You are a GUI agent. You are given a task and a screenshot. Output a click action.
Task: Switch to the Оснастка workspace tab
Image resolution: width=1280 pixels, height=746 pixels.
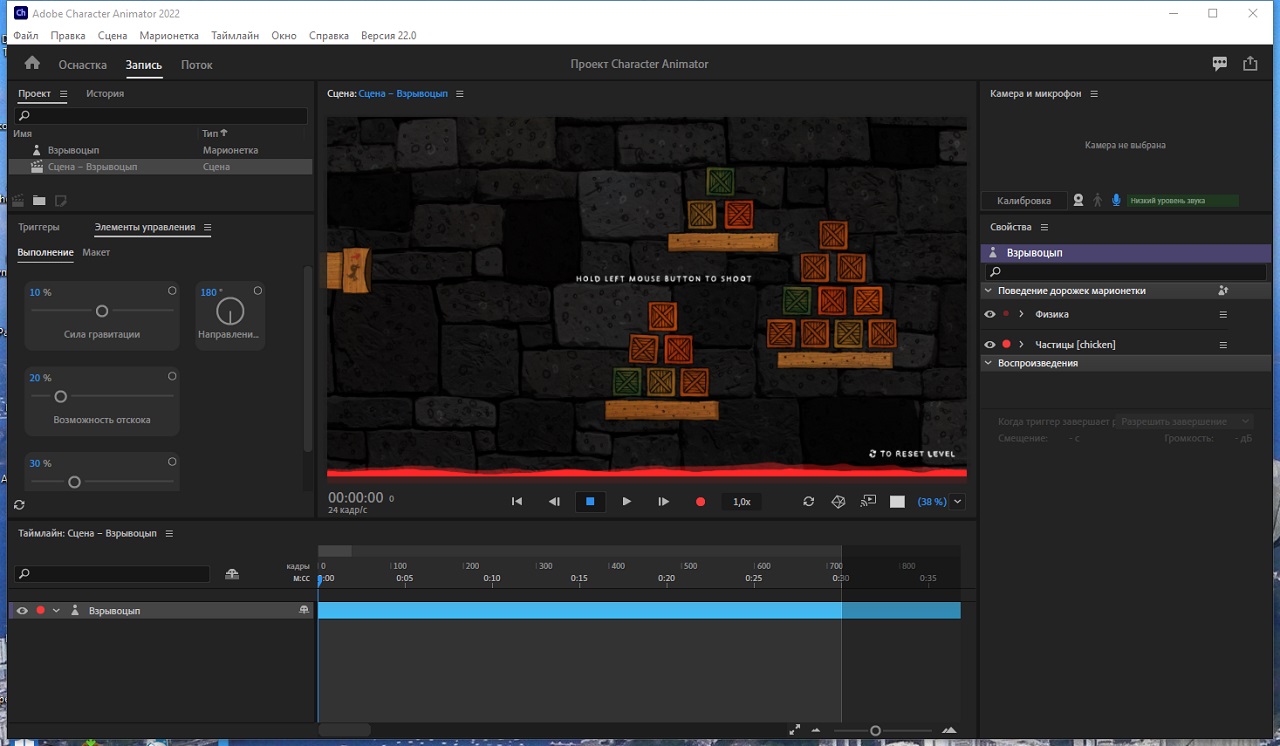coord(82,65)
